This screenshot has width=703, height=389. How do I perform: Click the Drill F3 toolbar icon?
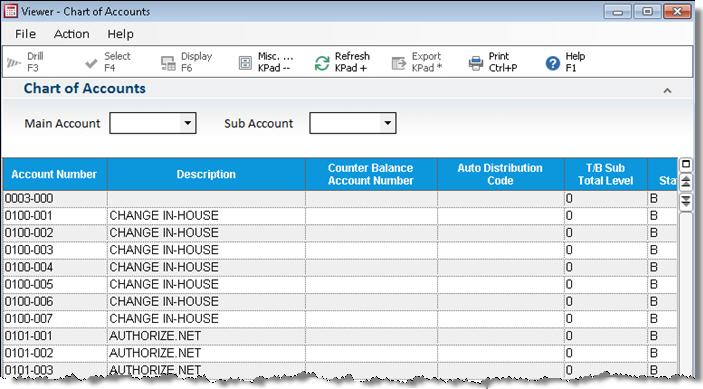tap(14, 63)
